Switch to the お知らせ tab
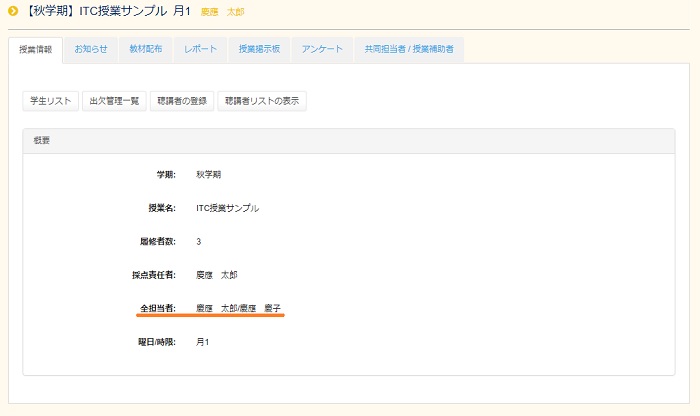 coord(91,49)
